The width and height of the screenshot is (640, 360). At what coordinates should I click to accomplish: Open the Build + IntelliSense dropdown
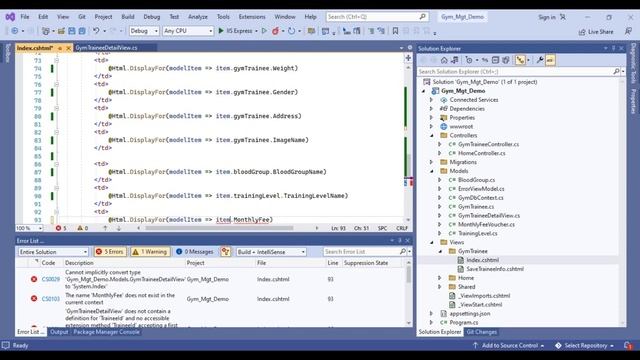pyautogui.click(x=271, y=252)
